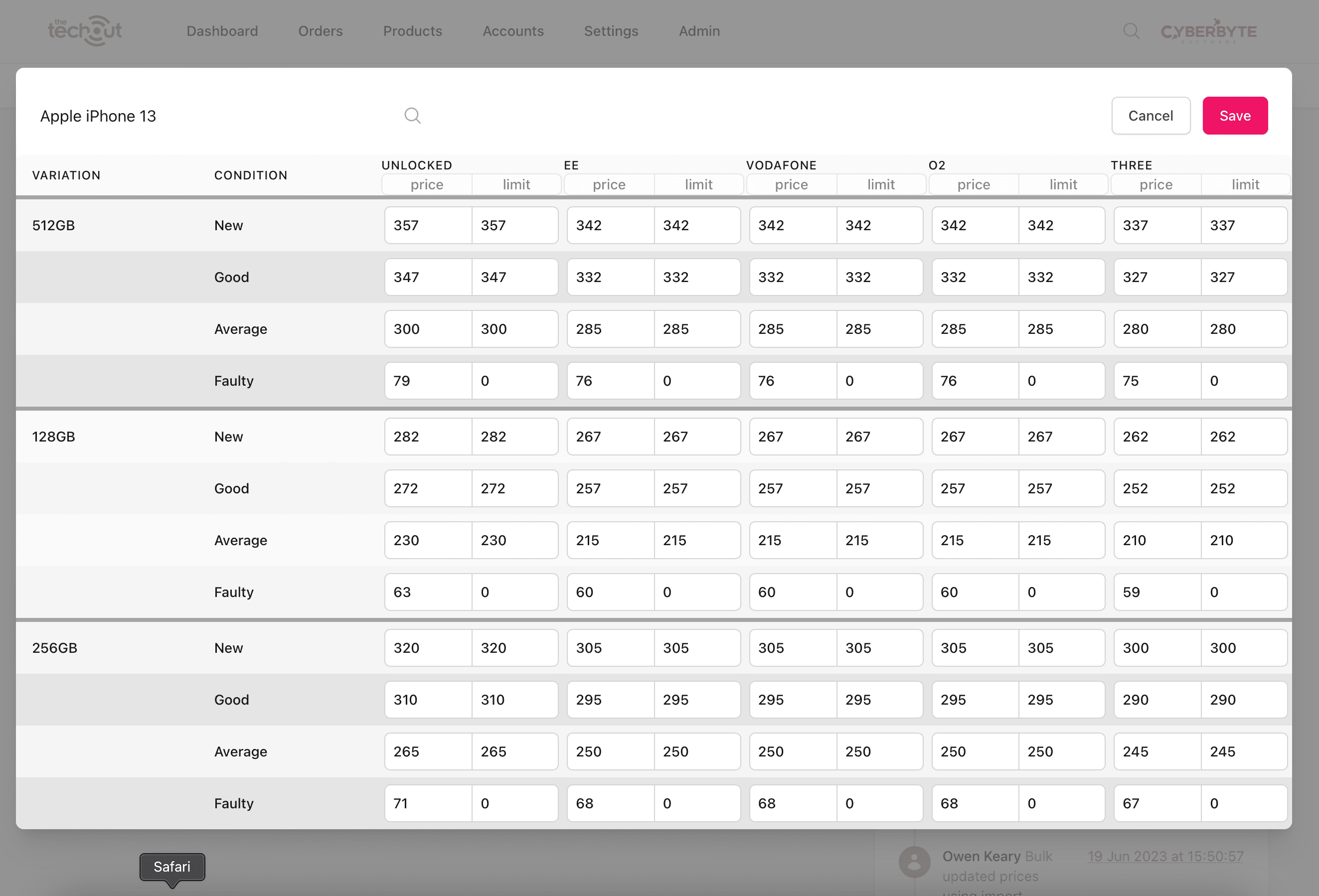
Task: Edit 512GB Good O2 limit field
Action: (x=1062, y=277)
